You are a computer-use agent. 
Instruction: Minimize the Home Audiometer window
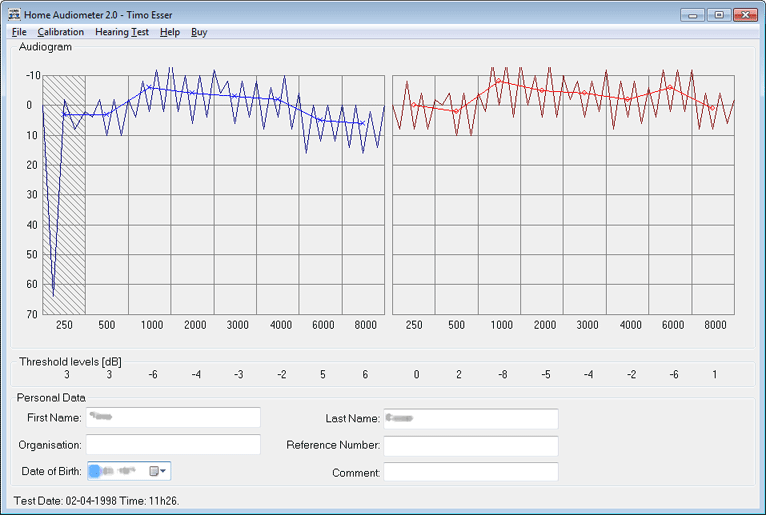[x=693, y=15]
